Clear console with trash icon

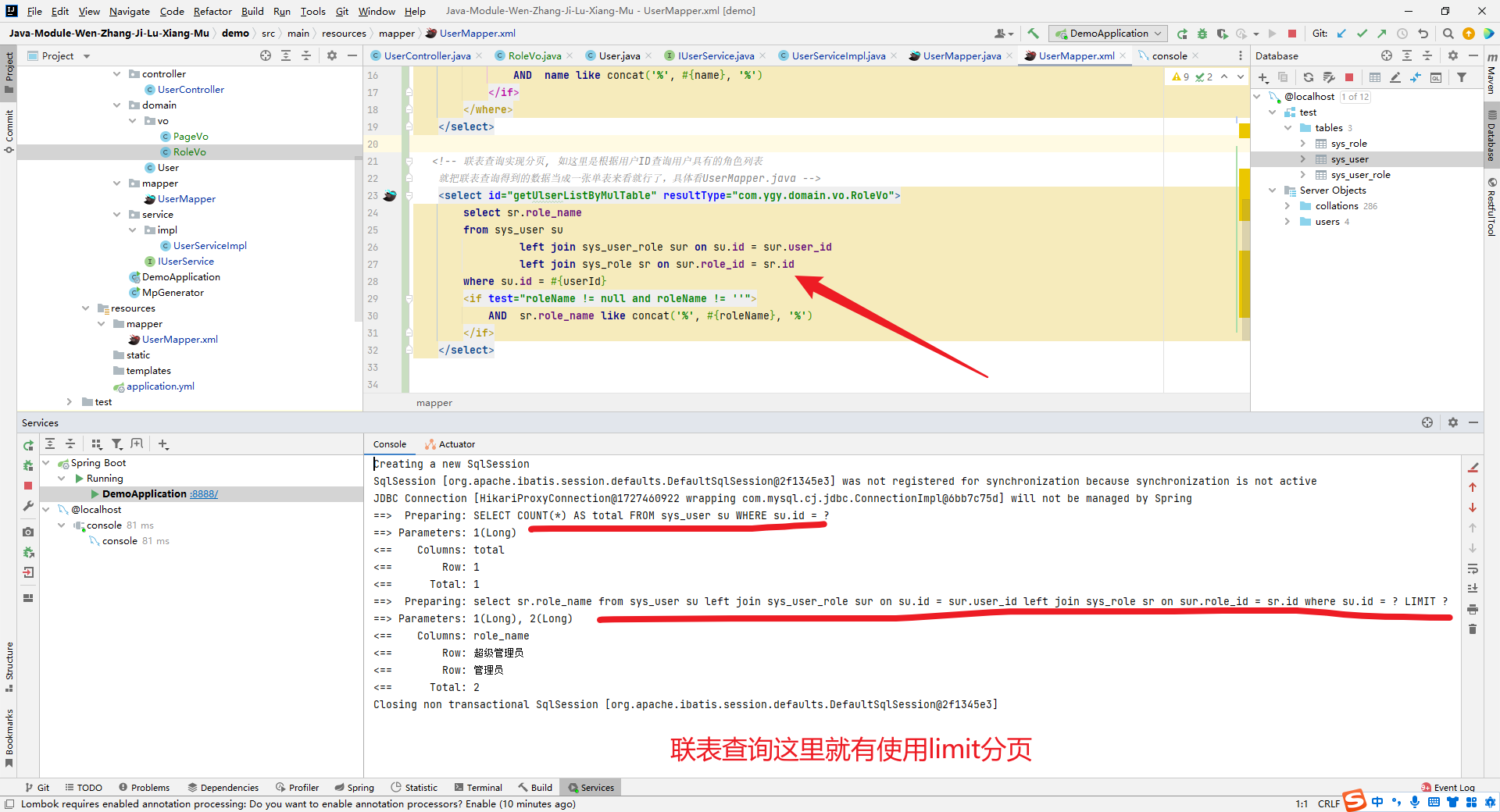point(1473,629)
